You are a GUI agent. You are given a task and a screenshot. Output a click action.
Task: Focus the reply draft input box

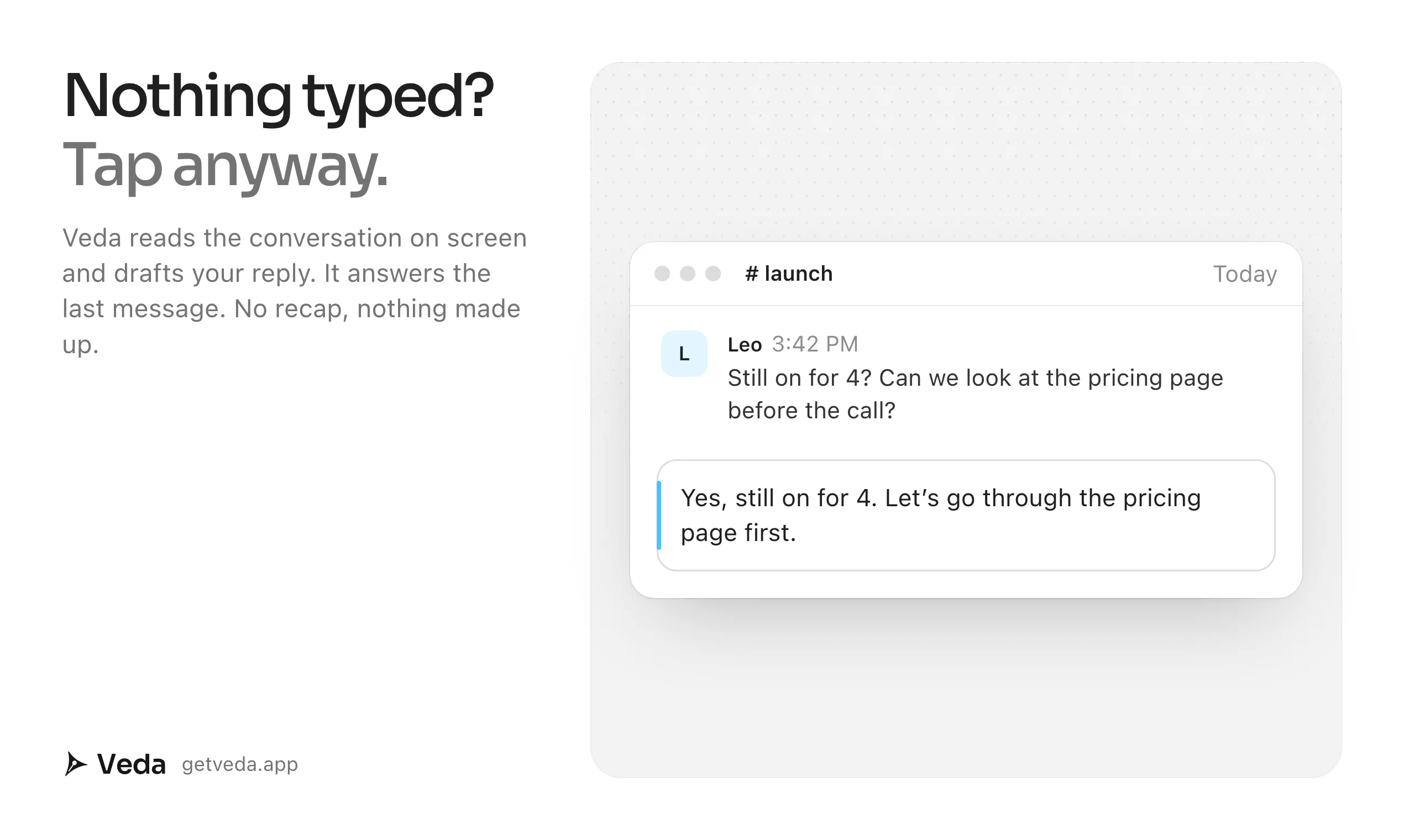coord(966,515)
